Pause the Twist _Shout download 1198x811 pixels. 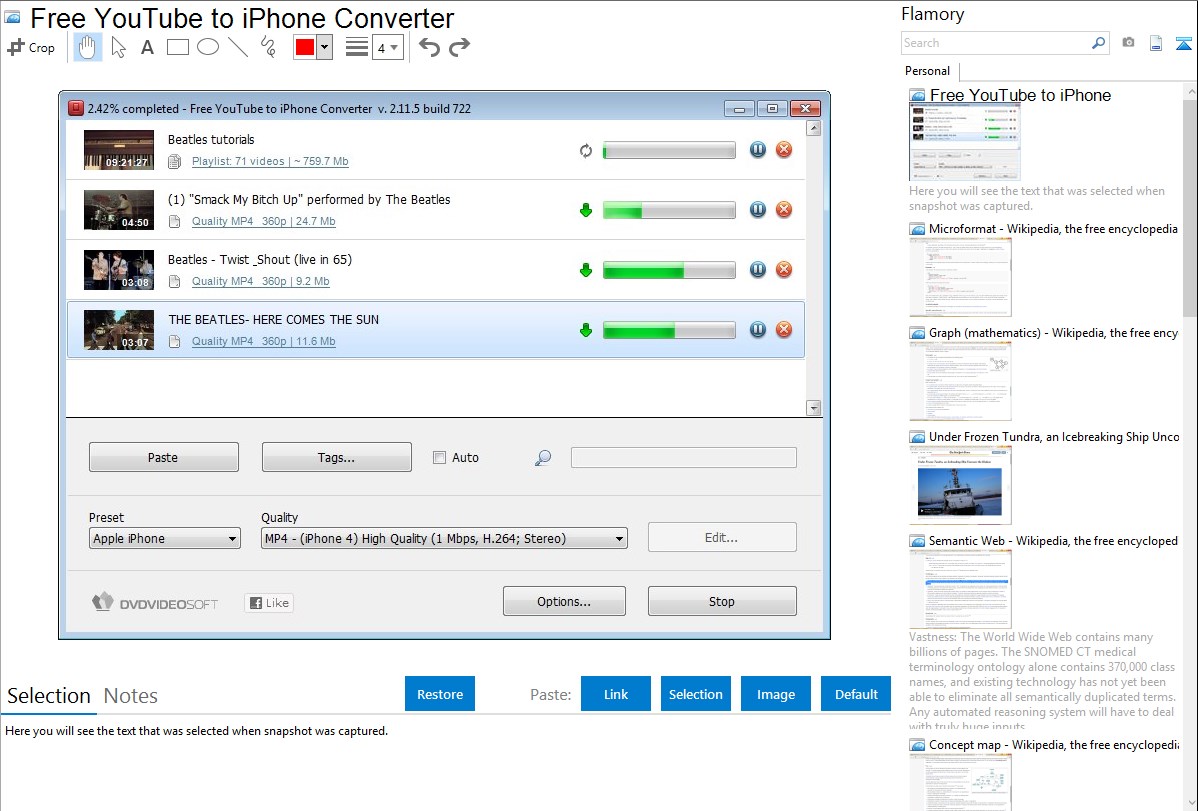[x=758, y=269]
